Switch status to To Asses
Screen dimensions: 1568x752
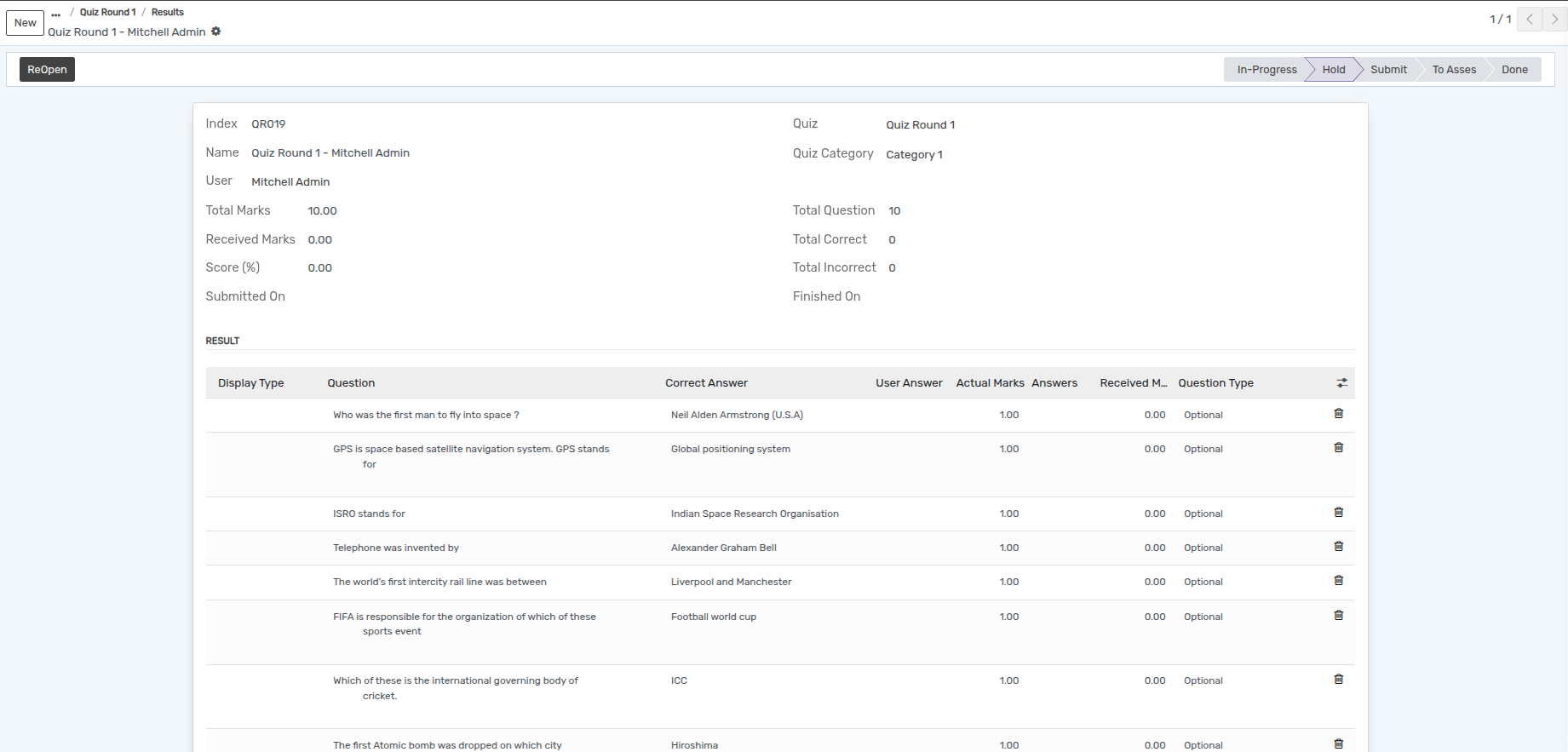pyautogui.click(x=1454, y=70)
